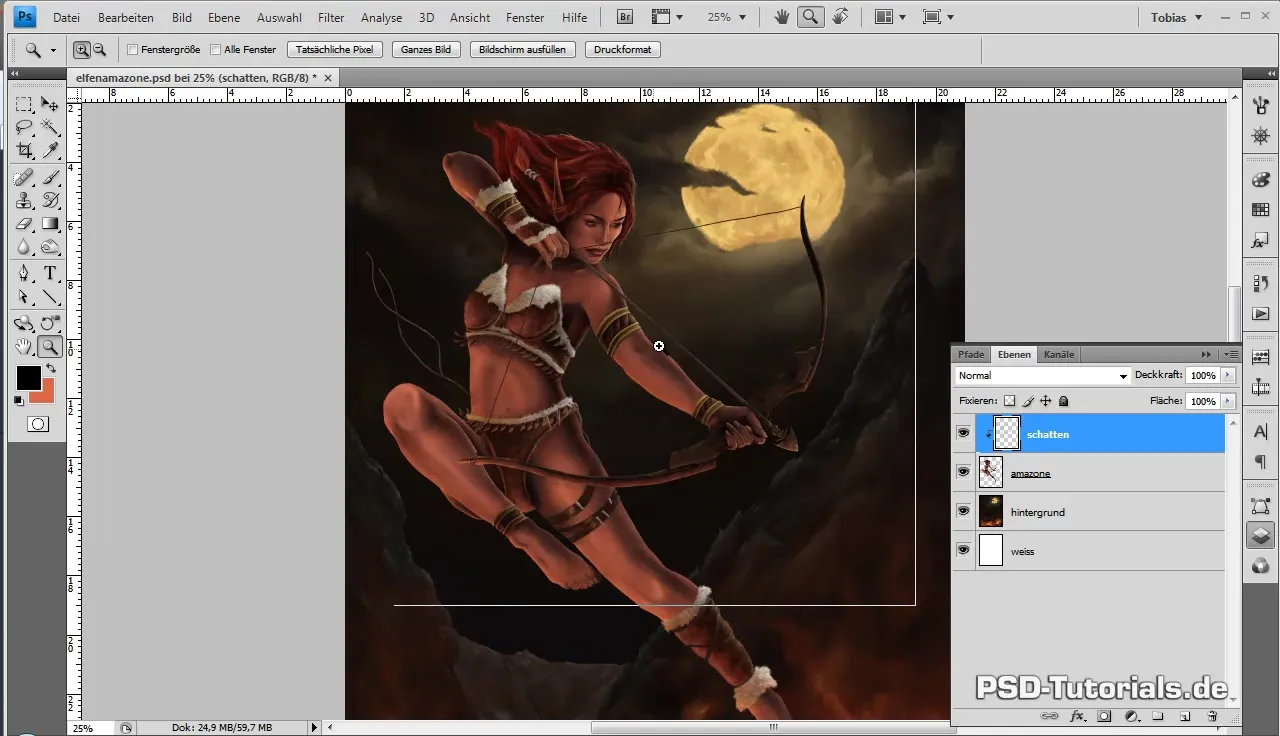Toggle Quick Mask mode
This screenshot has width=1280, height=736.
click(37, 424)
